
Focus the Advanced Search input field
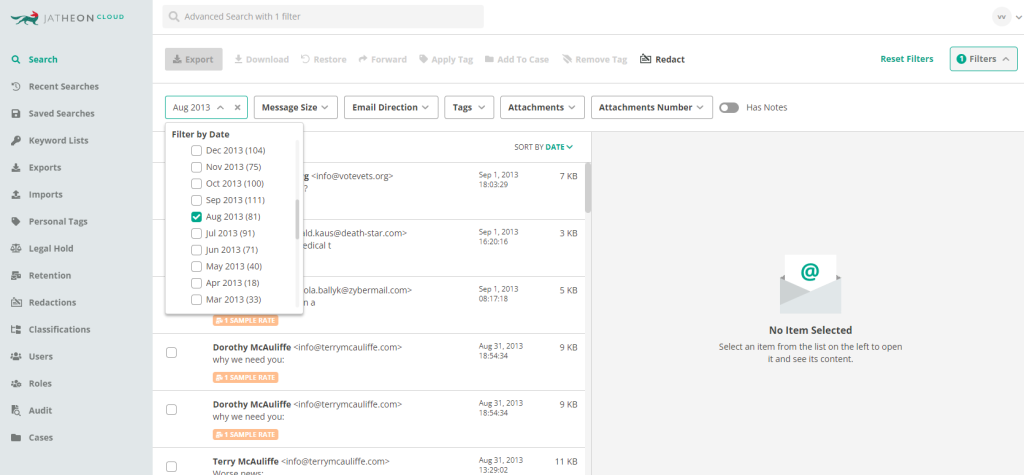click(323, 17)
